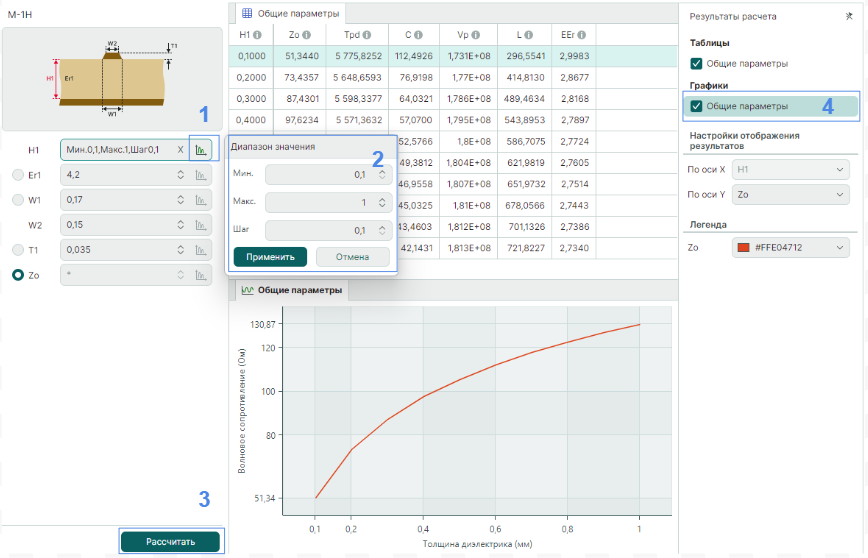Adjust the Er1 value stepper arrows
Viewport: 868px width, 558px height.
tap(180, 175)
